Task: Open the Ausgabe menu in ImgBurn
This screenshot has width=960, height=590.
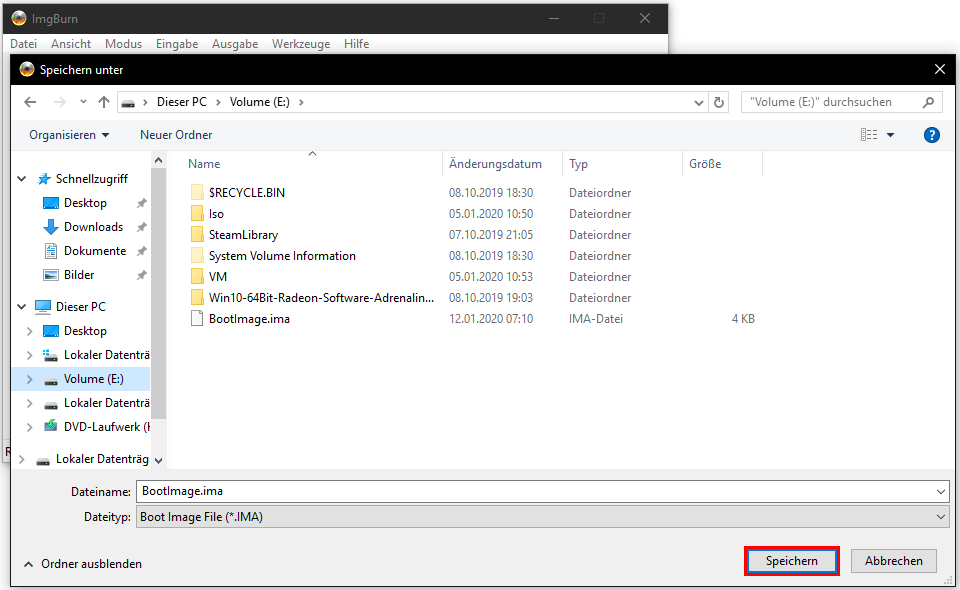Action: click(x=235, y=44)
